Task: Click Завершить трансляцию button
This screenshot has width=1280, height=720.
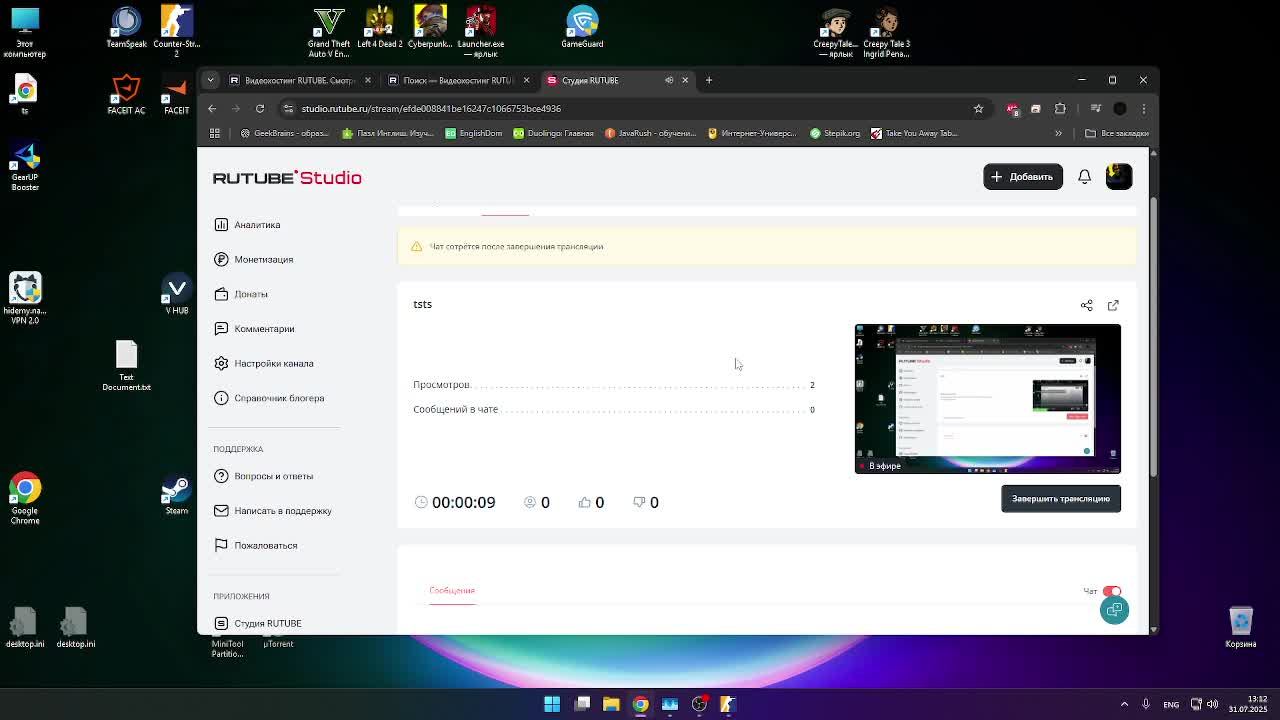Action: coord(1060,499)
